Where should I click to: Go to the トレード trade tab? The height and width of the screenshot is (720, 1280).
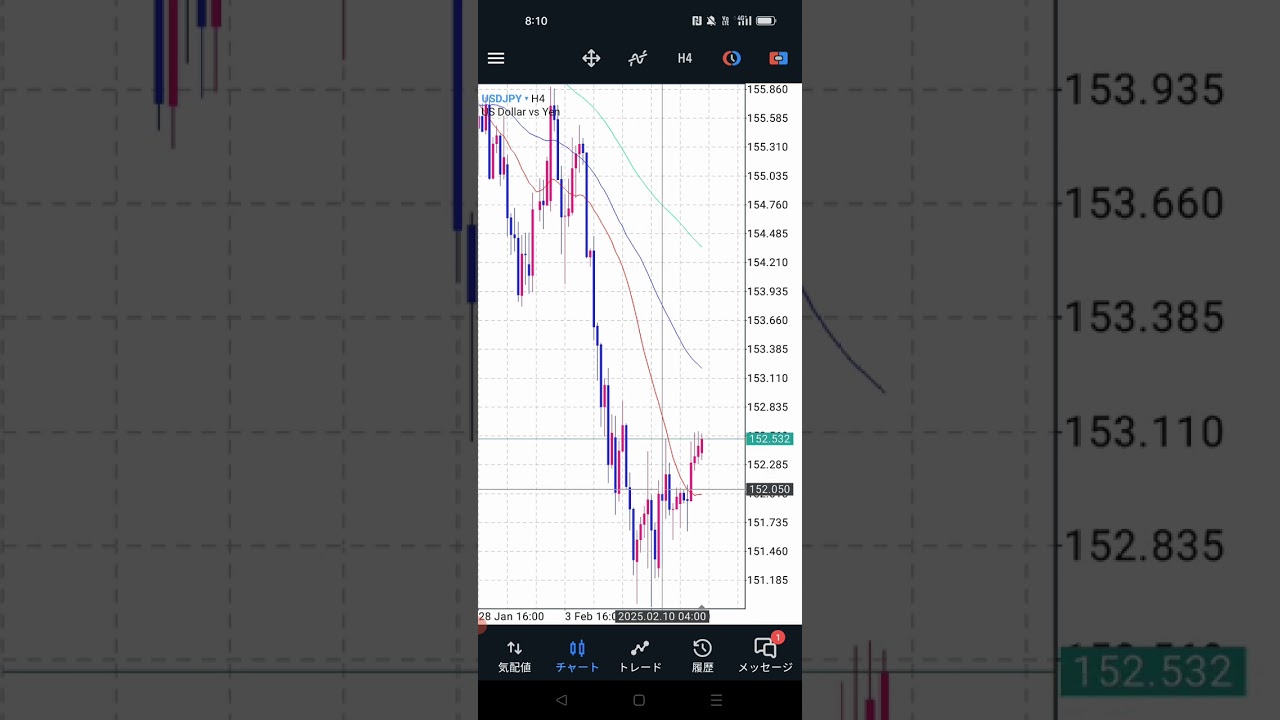640,656
